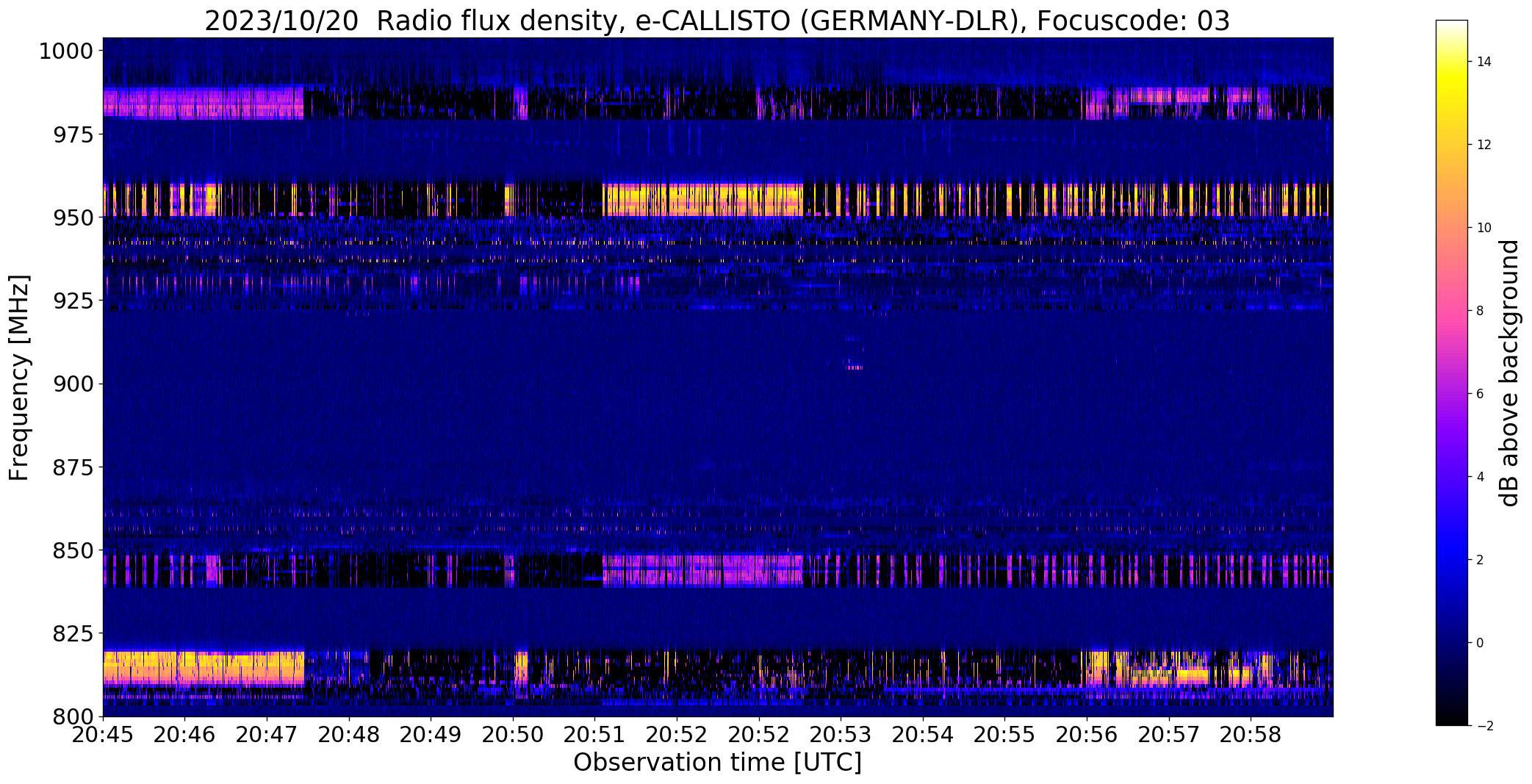Click the 20:56 time tick label
The image size is (1532, 784).
pyautogui.click(x=1087, y=735)
